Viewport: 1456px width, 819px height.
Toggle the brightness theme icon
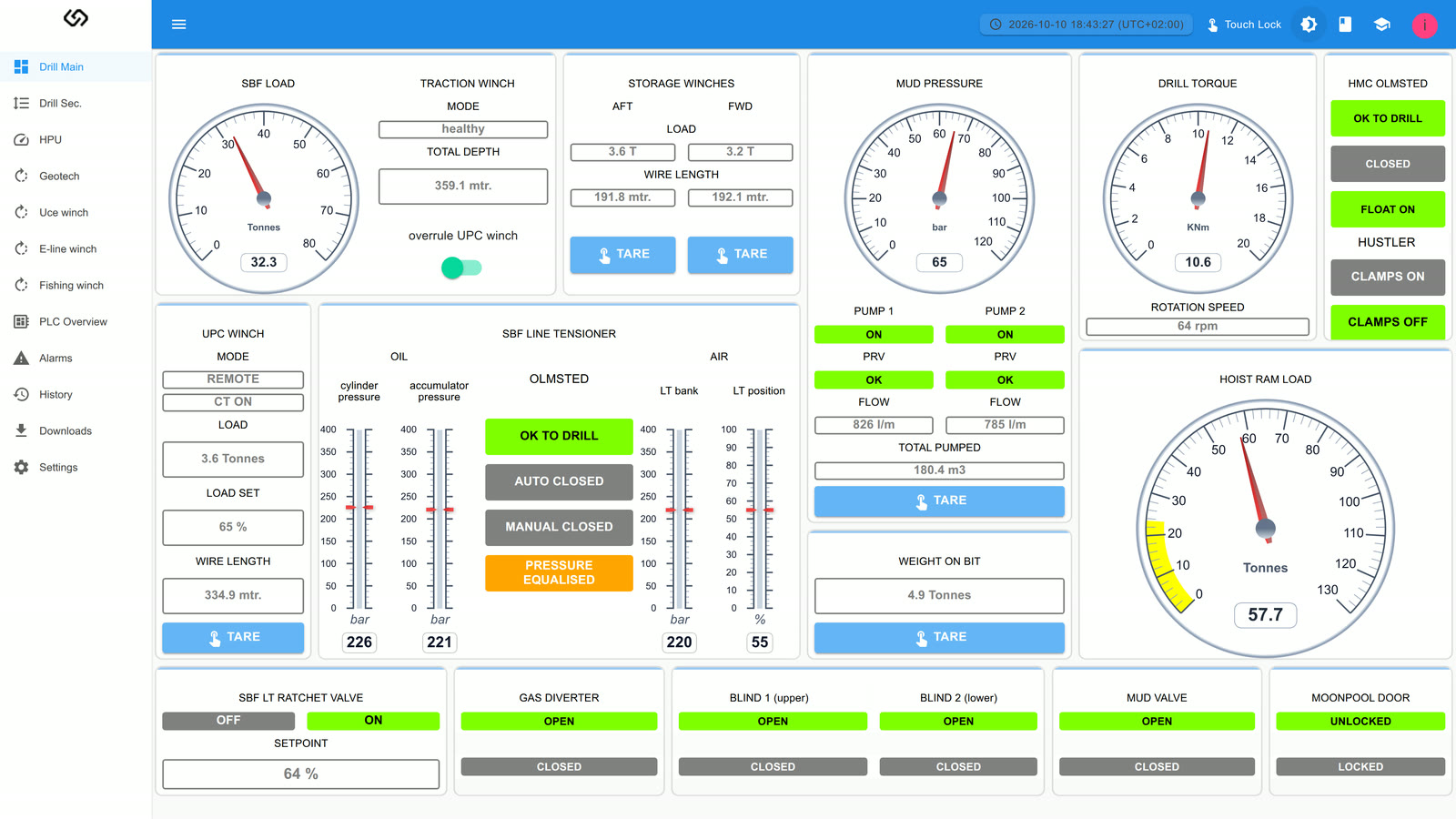point(1309,25)
